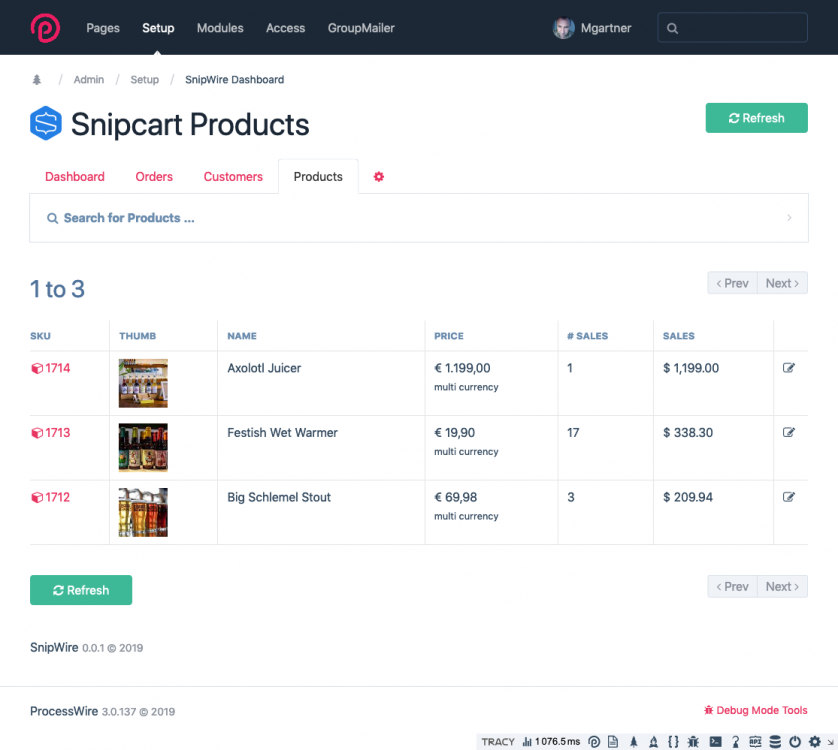Image resolution: width=838 pixels, height=750 pixels.
Task: Open the GroupMailer menu
Action: [x=361, y=28]
